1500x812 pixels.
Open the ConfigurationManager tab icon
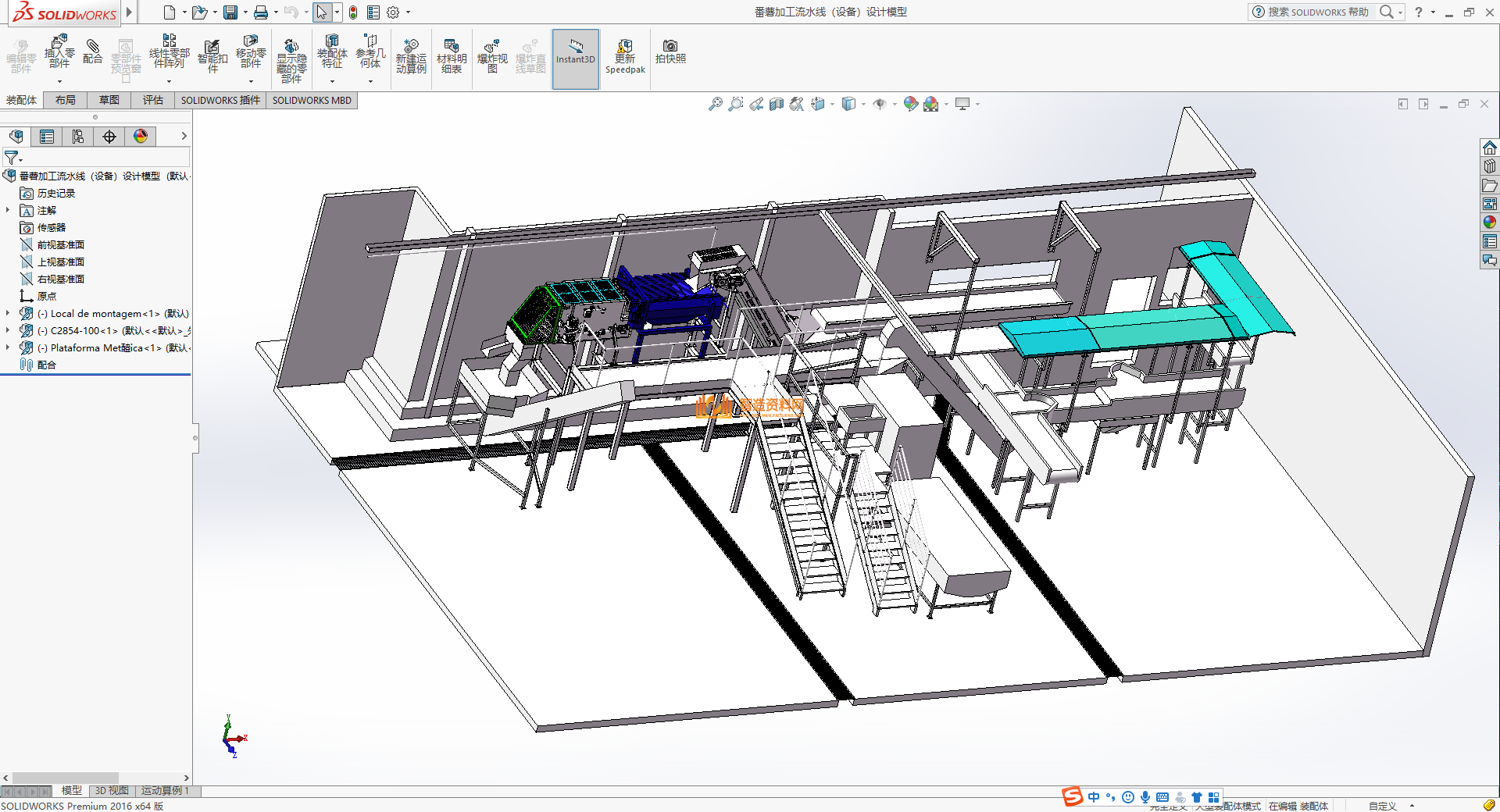point(78,137)
